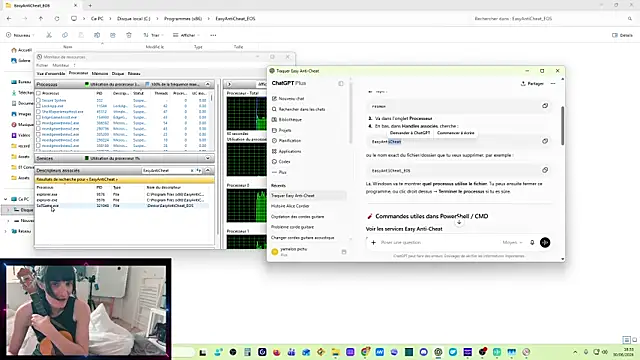This screenshot has width=640, height=360.
Task: Open Applications in ChatGPT sidebar
Action: click(x=287, y=151)
